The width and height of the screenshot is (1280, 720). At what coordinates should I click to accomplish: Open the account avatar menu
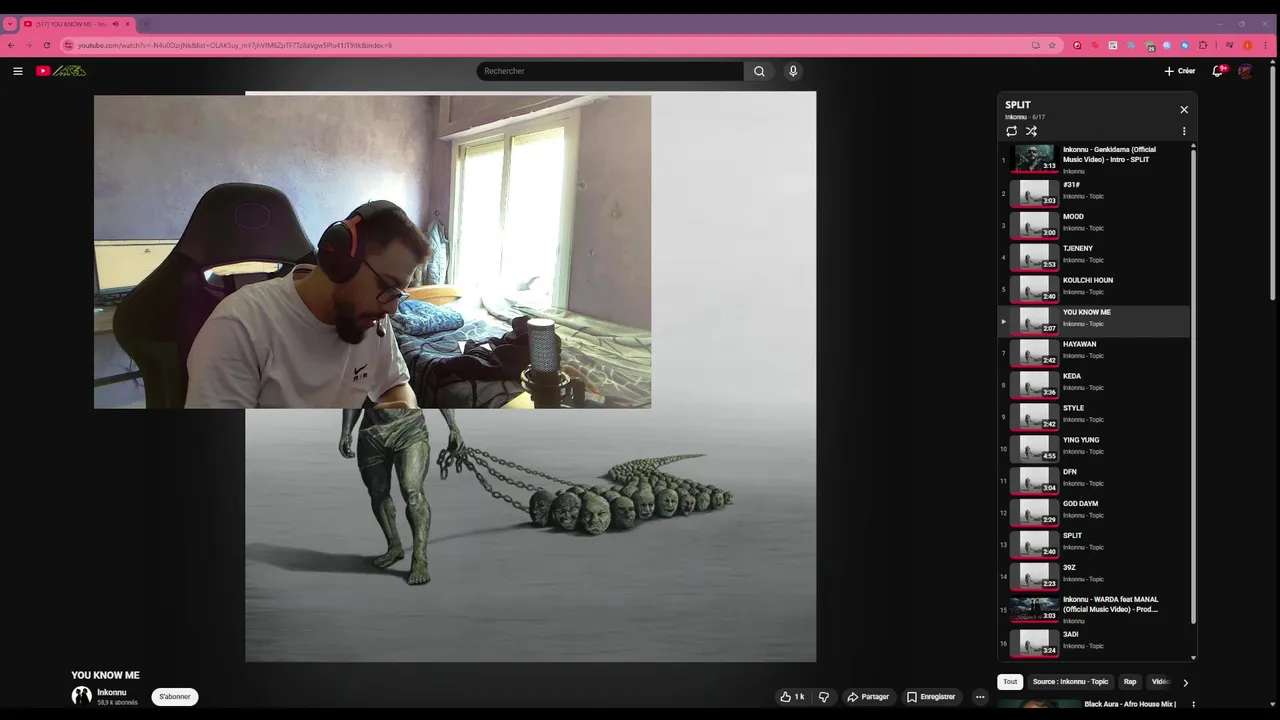coord(1245,71)
